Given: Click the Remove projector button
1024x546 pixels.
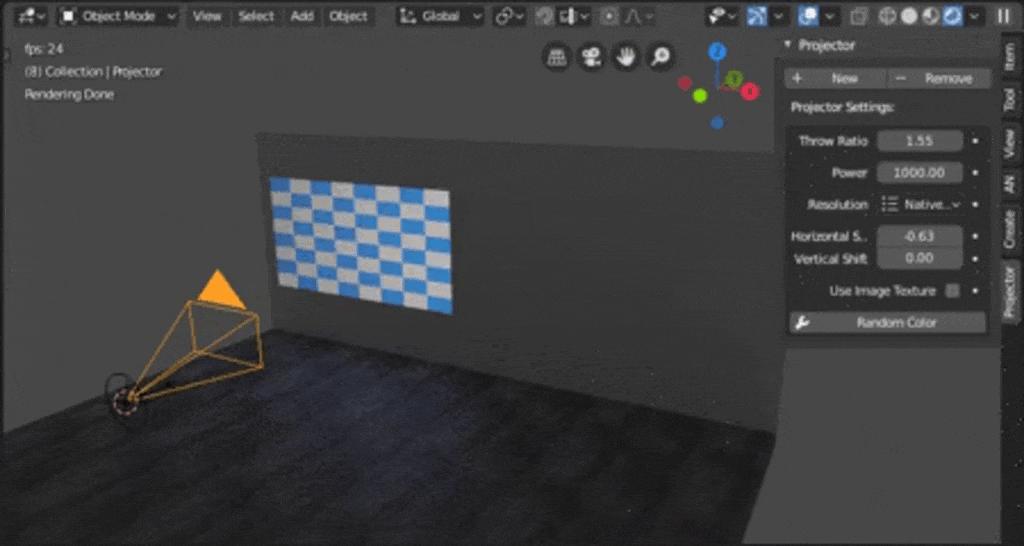Looking at the screenshot, I should (938, 78).
